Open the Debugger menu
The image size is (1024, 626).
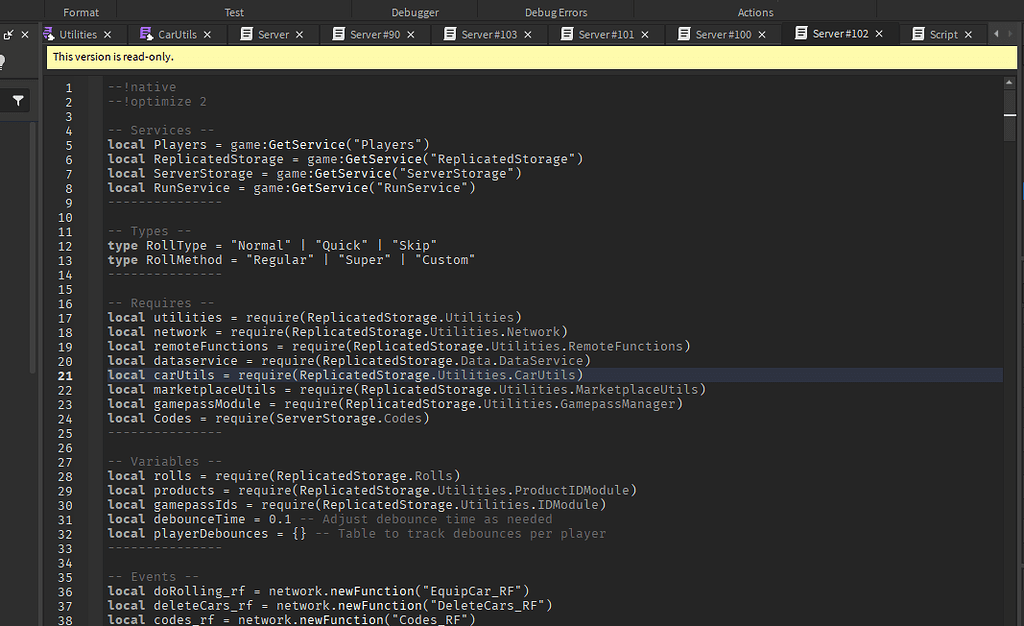click(x=414, y=11)
